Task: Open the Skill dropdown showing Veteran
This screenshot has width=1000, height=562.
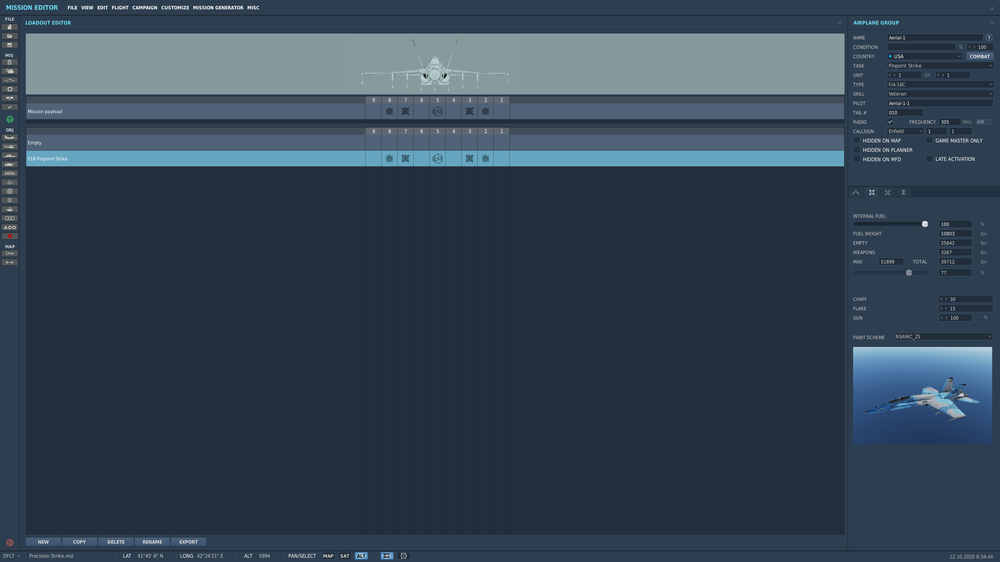Action: click(x=940, y=94)
